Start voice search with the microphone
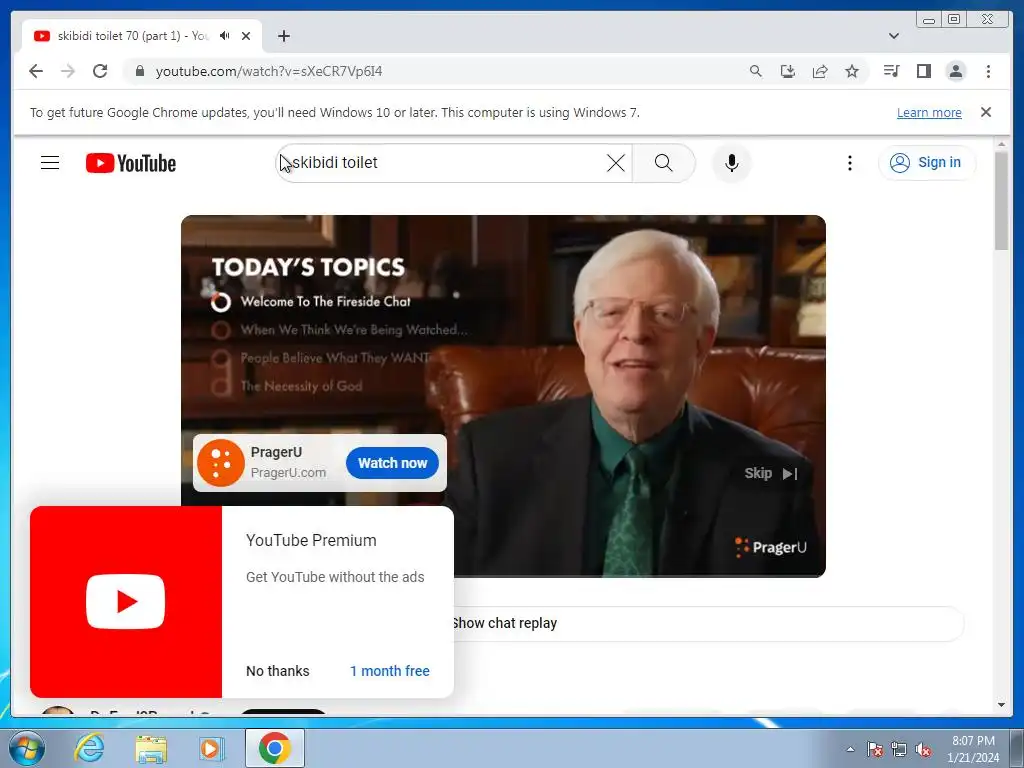 (731, 163)
